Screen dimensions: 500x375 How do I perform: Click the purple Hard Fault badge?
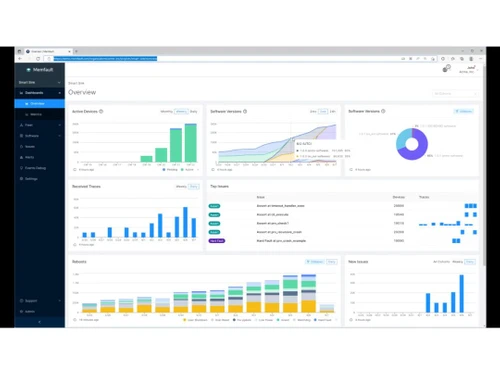click(217, 241)
